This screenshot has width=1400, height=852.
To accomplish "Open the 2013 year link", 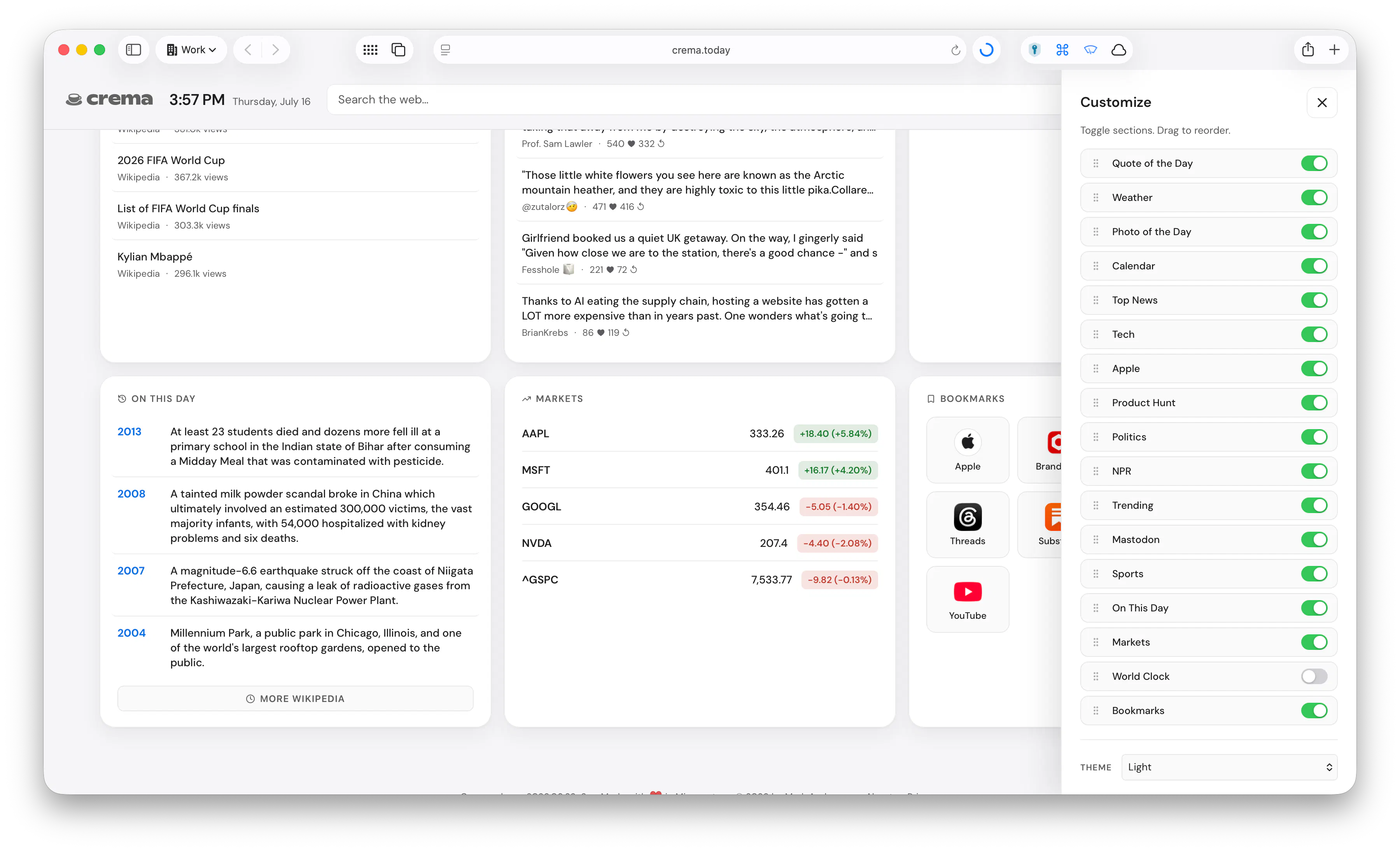I will (129, 432).
